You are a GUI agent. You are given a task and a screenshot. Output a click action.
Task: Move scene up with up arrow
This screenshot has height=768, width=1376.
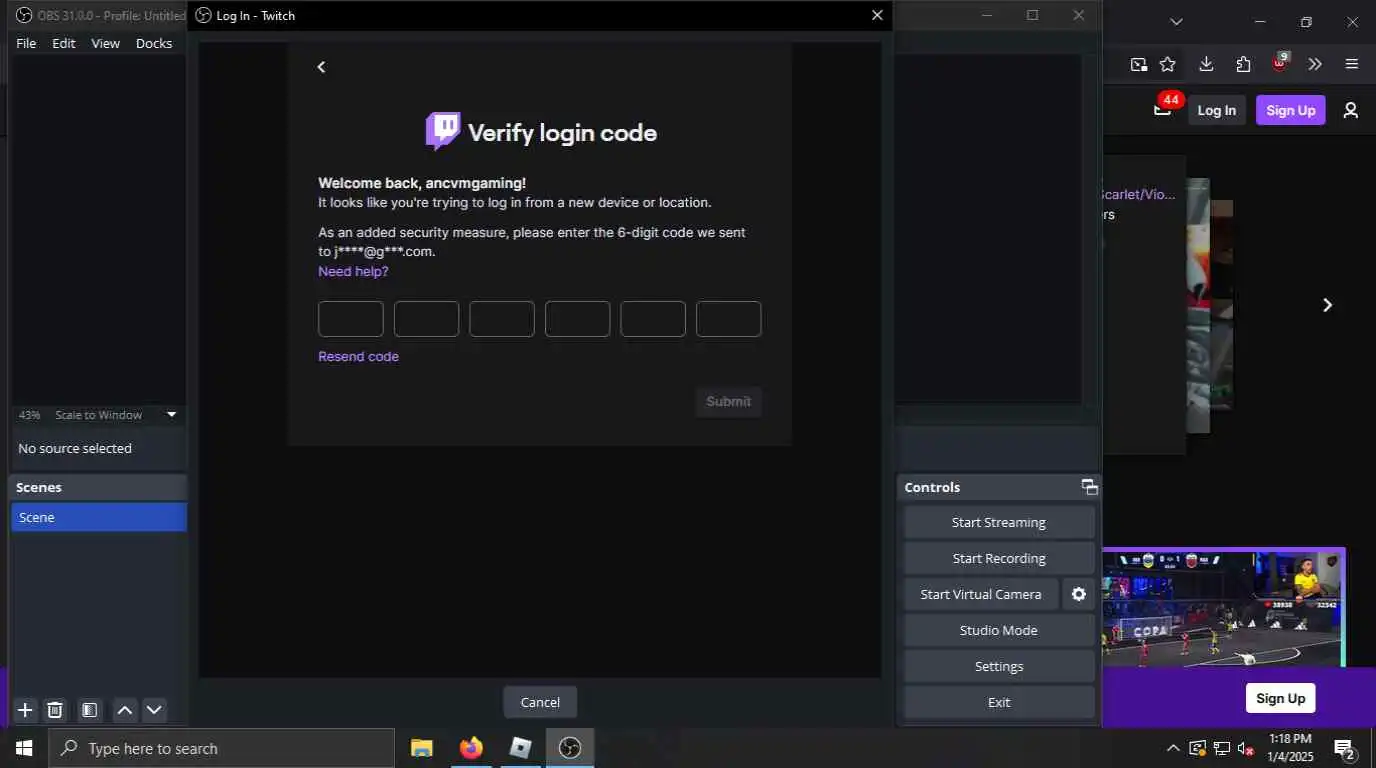pos(124,710)
